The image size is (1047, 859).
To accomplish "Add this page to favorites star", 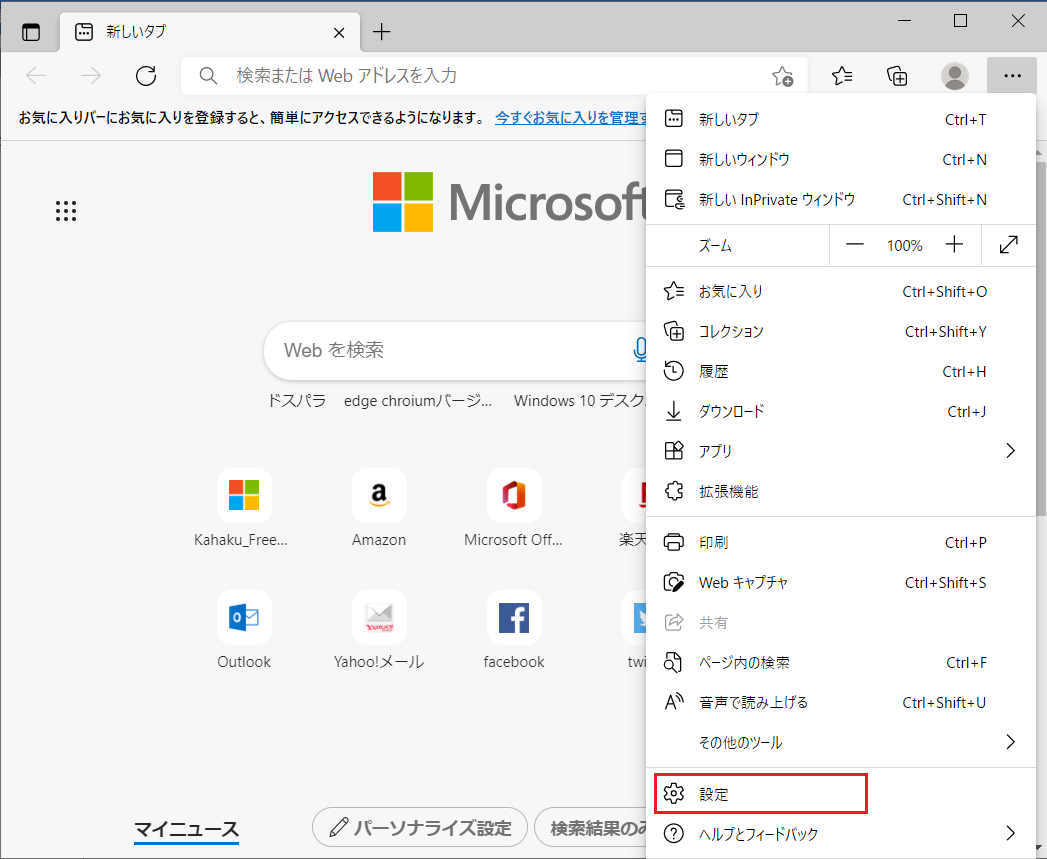I will (x=782, y=76).
